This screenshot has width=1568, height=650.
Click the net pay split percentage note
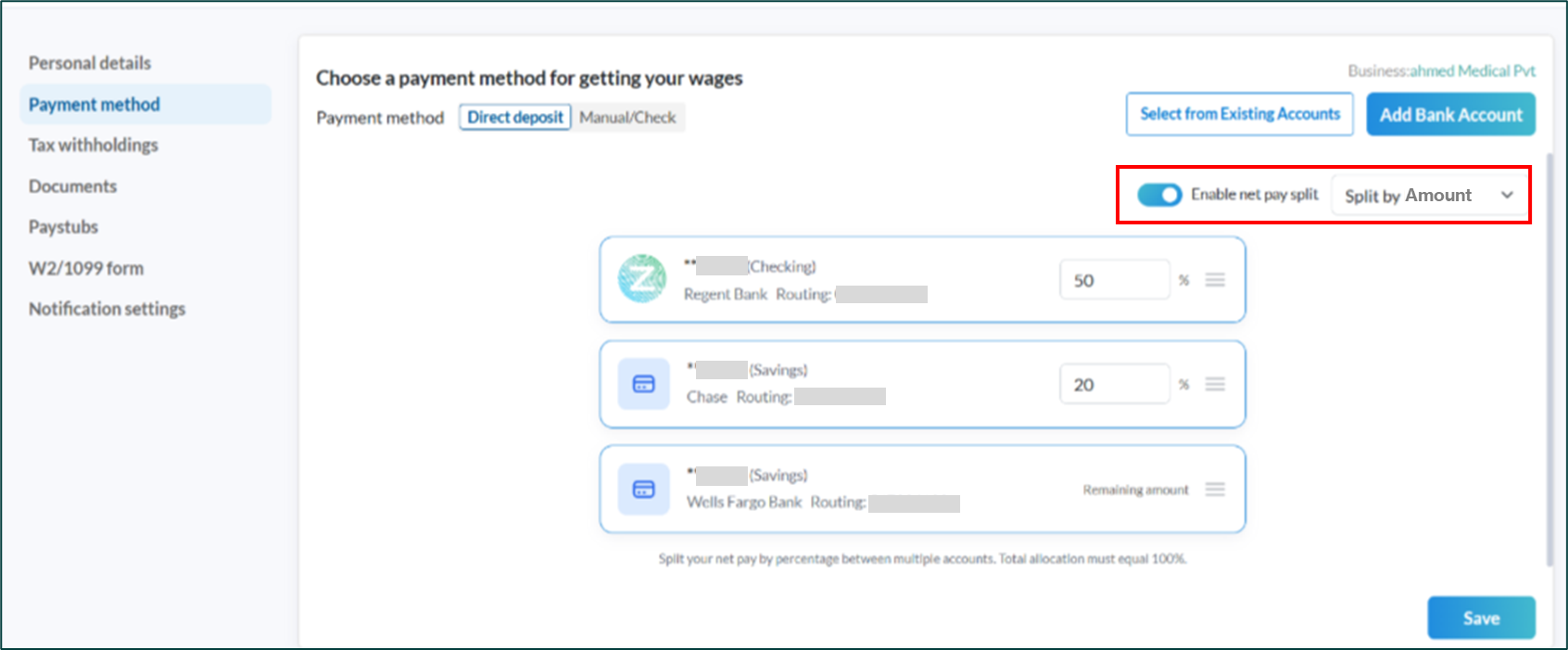point(922,559)
